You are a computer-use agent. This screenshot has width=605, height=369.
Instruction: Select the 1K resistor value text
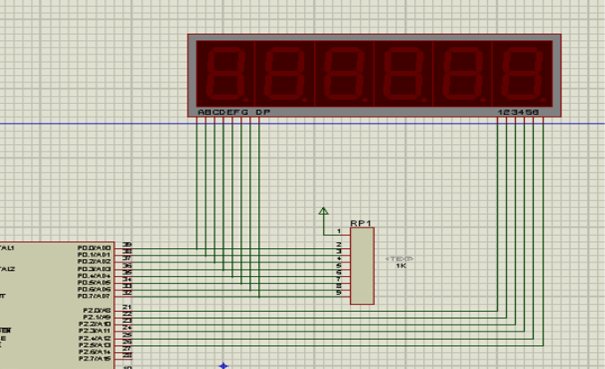[401, 266]
